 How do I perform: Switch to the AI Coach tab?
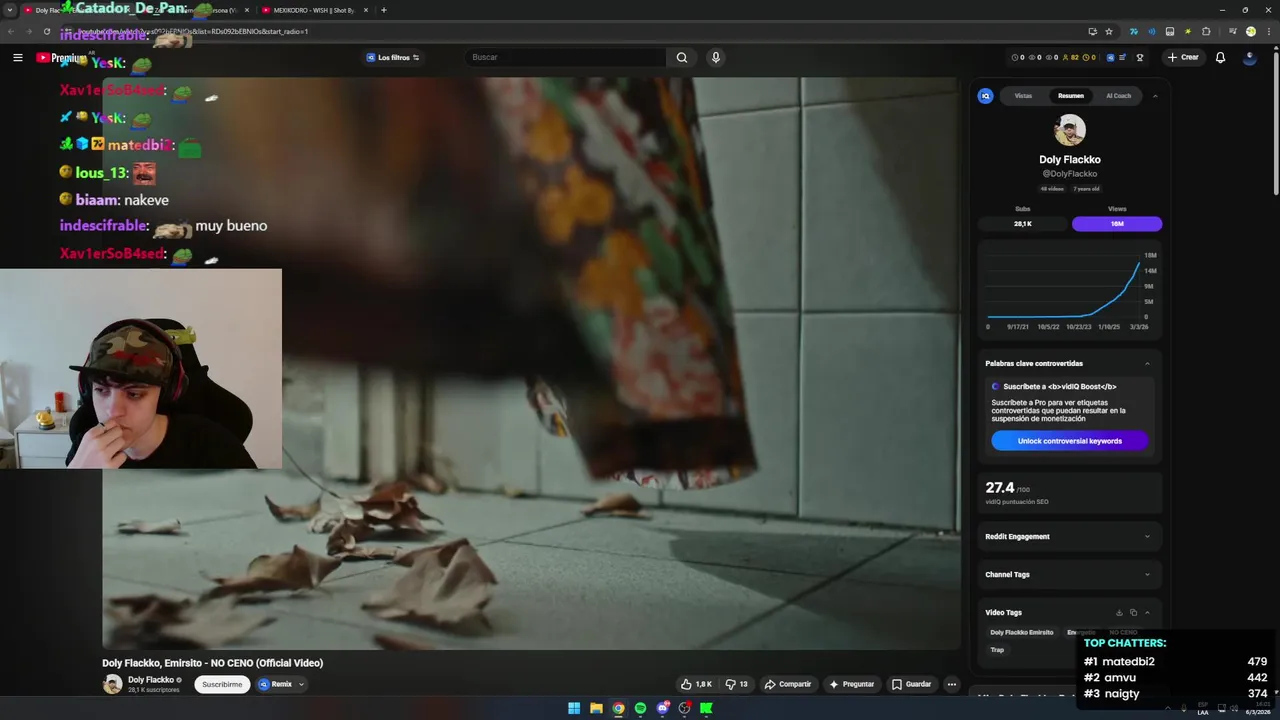click(x=1118, y=96)
